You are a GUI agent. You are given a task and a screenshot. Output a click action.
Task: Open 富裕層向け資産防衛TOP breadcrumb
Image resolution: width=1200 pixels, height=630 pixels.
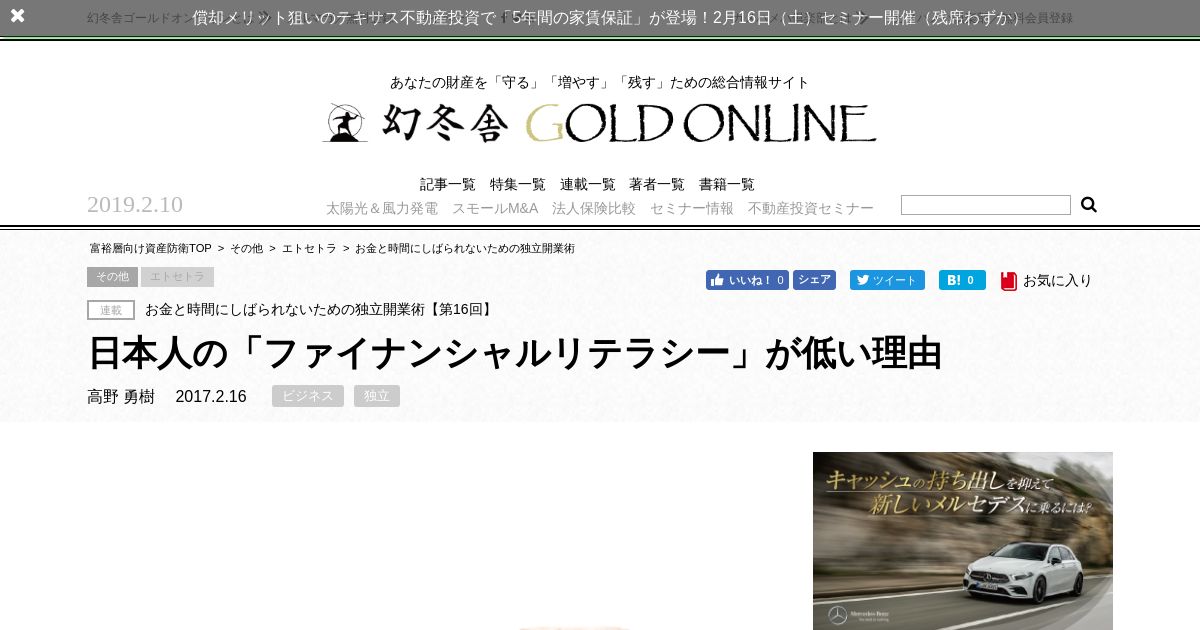[151, 248]
